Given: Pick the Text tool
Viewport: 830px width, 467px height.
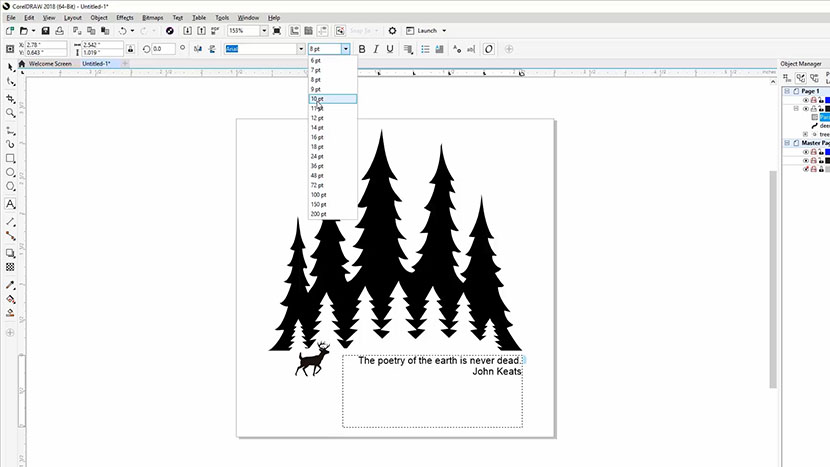Looking at the screenshot, I should (x=11, y=204).
